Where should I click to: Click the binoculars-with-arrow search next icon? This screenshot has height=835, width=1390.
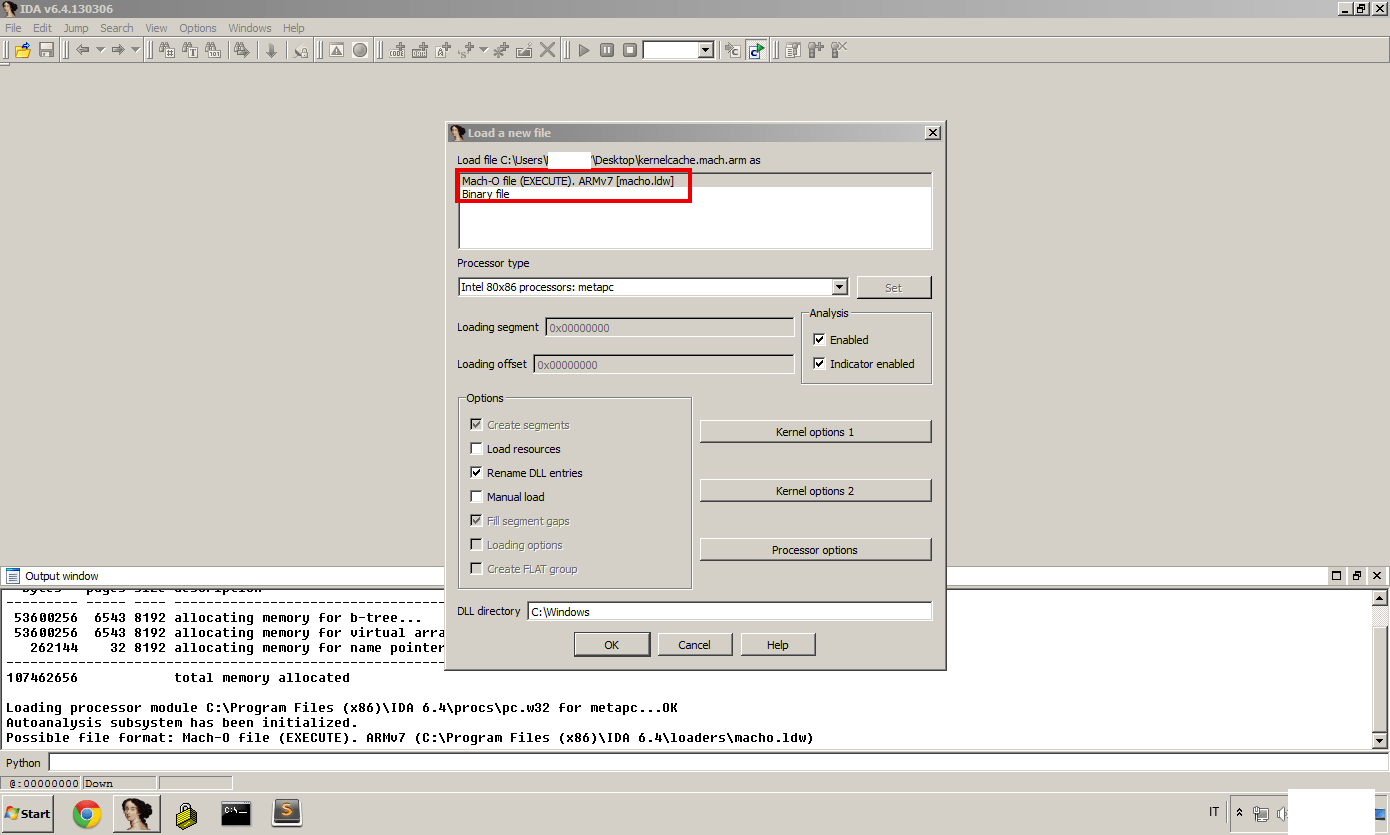click(x=241, y=50)
